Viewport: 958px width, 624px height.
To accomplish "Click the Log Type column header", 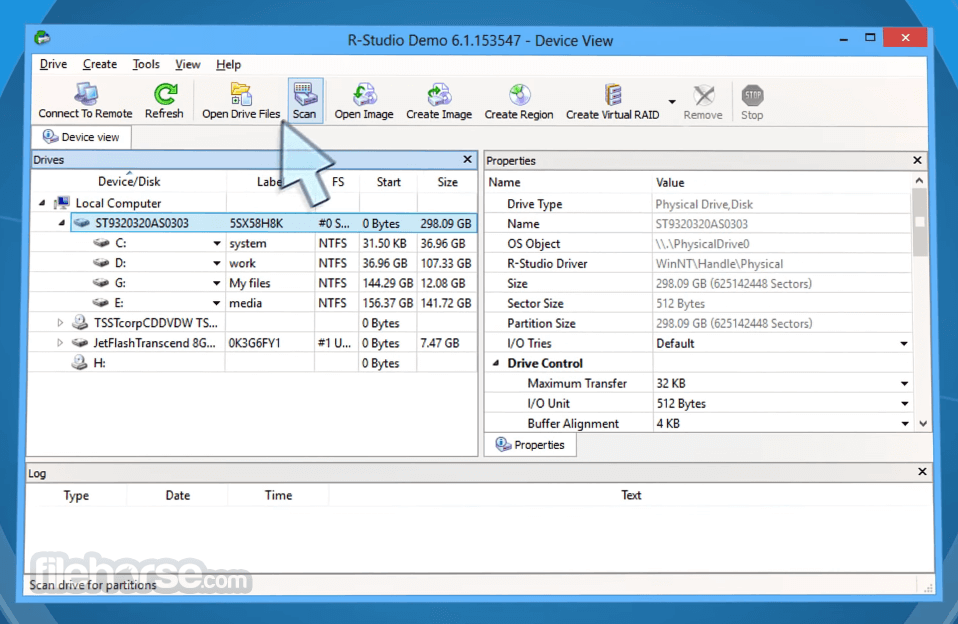I will [x=76, y=495].
